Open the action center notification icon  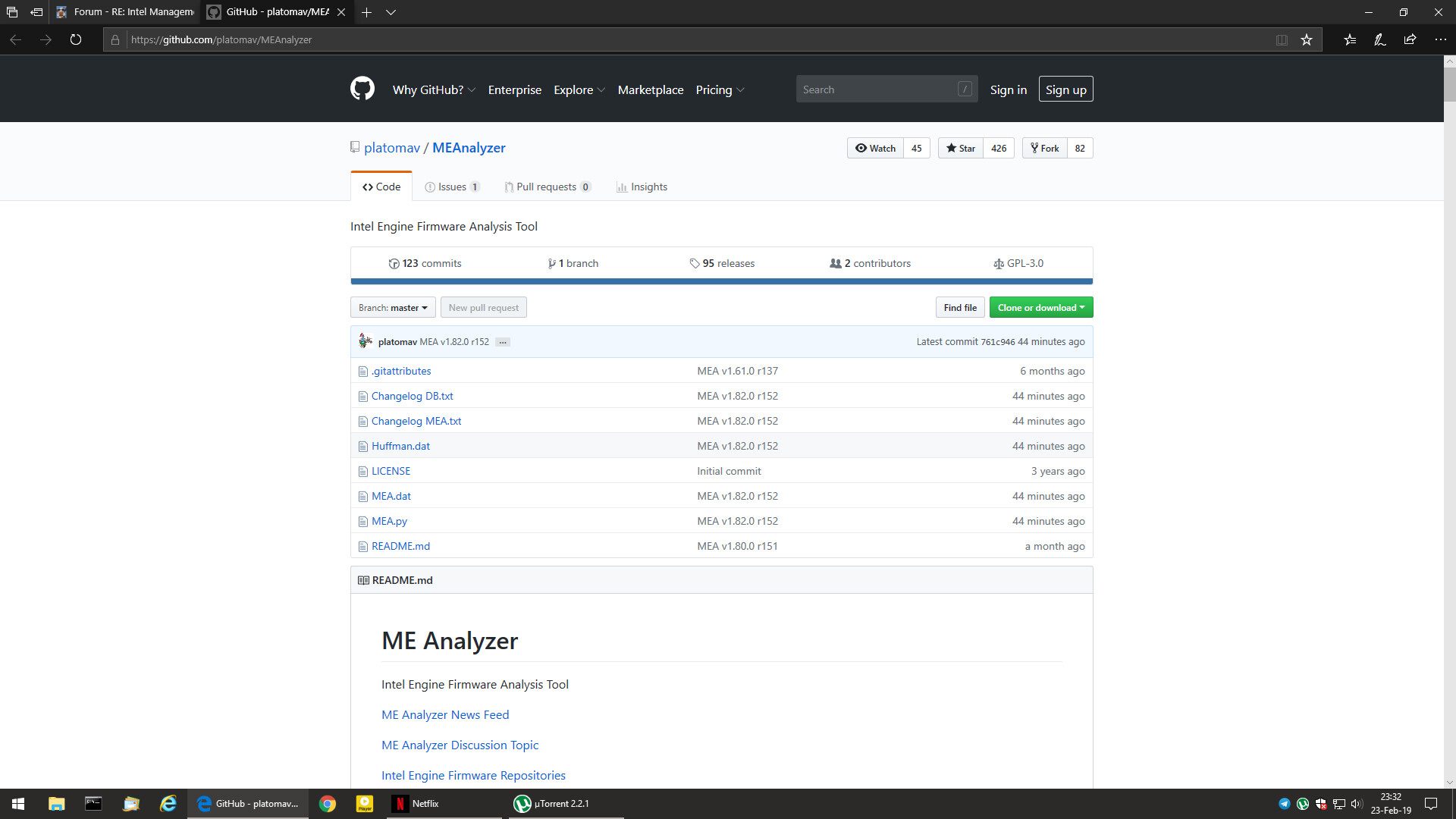click(x=1431, y=804)
